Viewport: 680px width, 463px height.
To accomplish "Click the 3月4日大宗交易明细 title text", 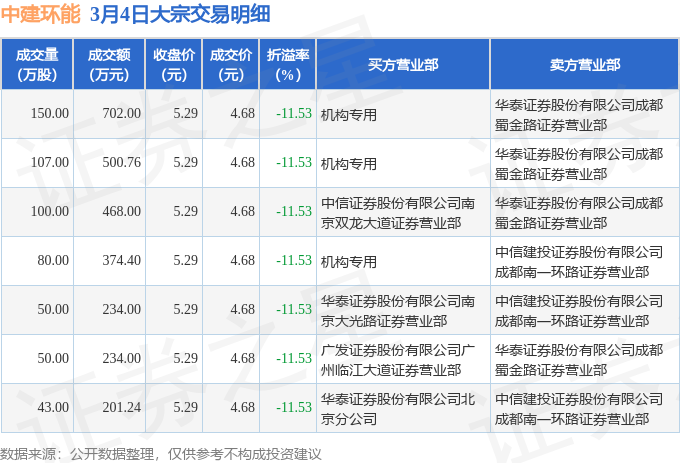I will 180,14.
